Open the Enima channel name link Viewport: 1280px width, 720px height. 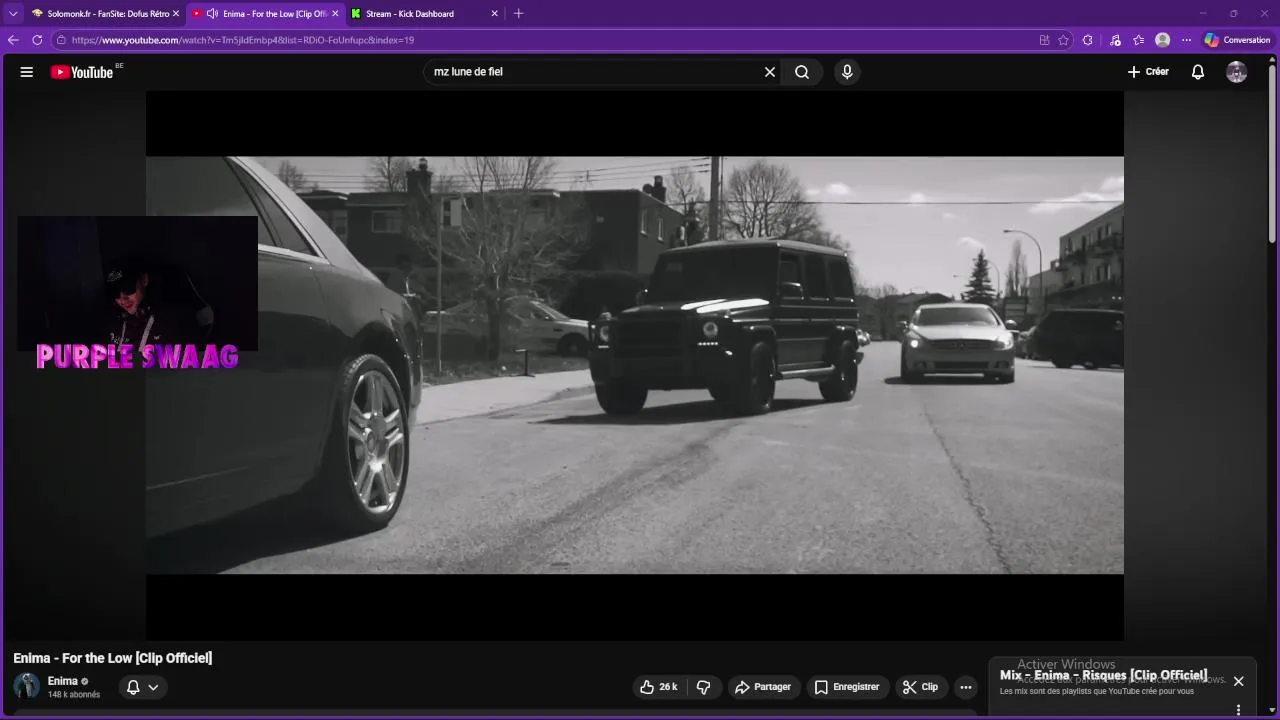point(62,681)
